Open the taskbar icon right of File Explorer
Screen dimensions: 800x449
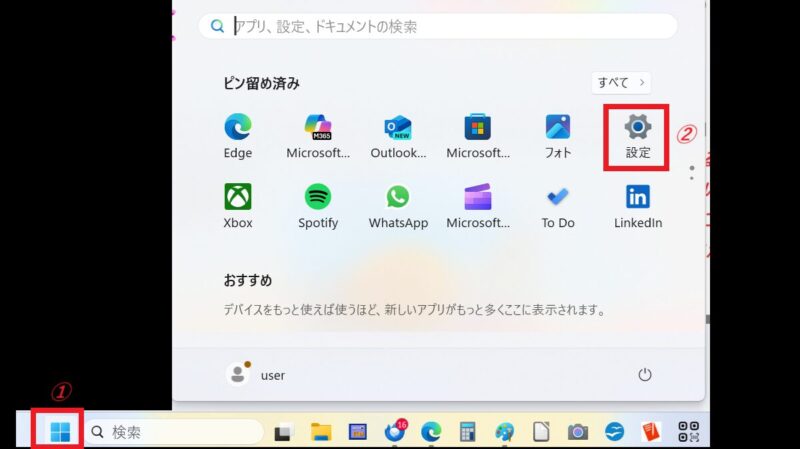[358, 432]
